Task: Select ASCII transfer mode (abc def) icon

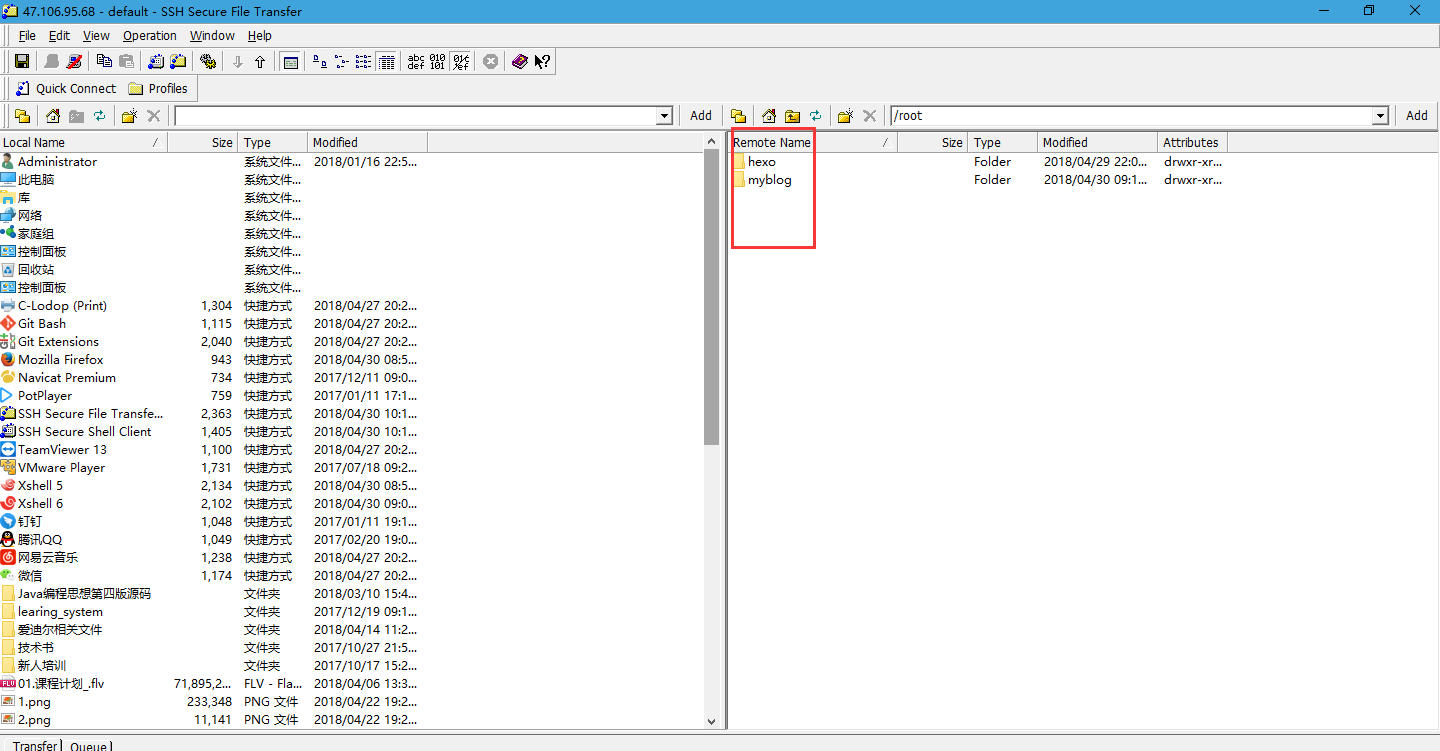Action: click(x=416, y=62)
